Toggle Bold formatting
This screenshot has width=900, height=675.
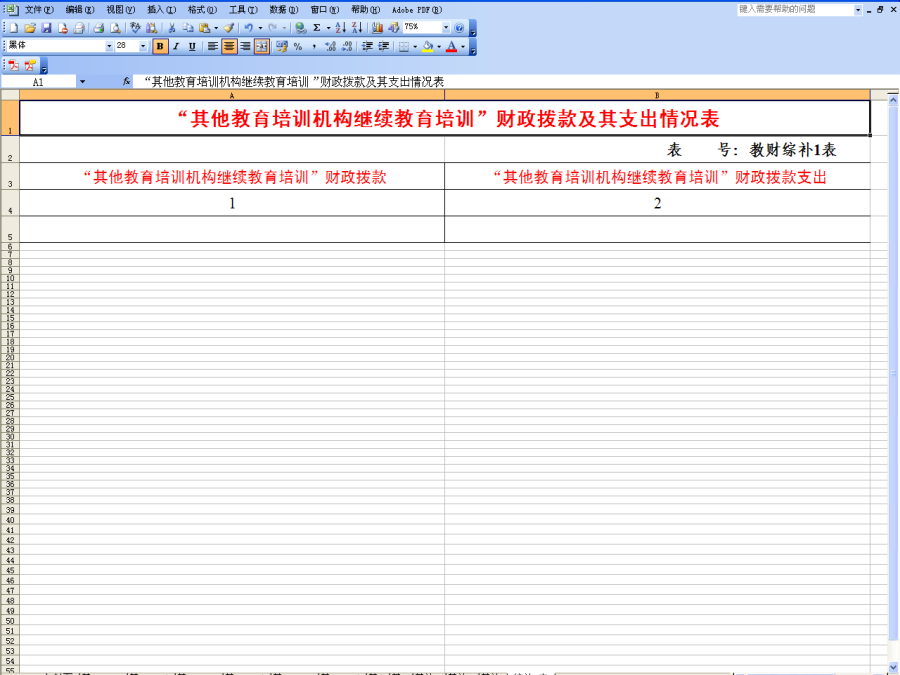point(160,46)
